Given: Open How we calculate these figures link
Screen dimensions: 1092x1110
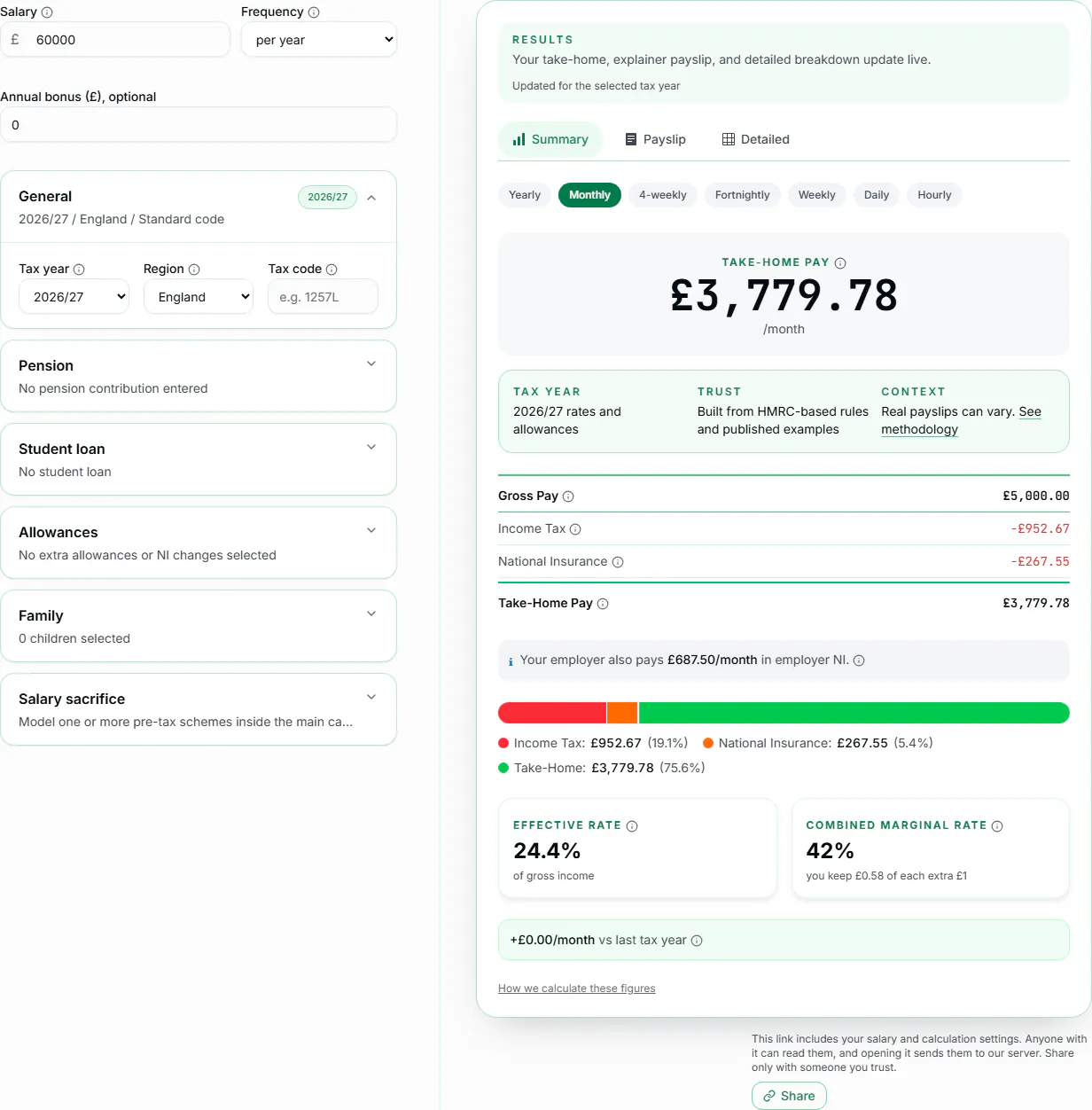Looking at the screenshot, I should (x=577, y=989).
